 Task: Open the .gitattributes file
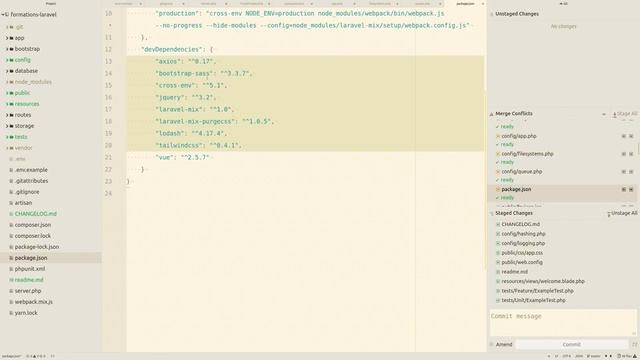[x=31, y=181]
